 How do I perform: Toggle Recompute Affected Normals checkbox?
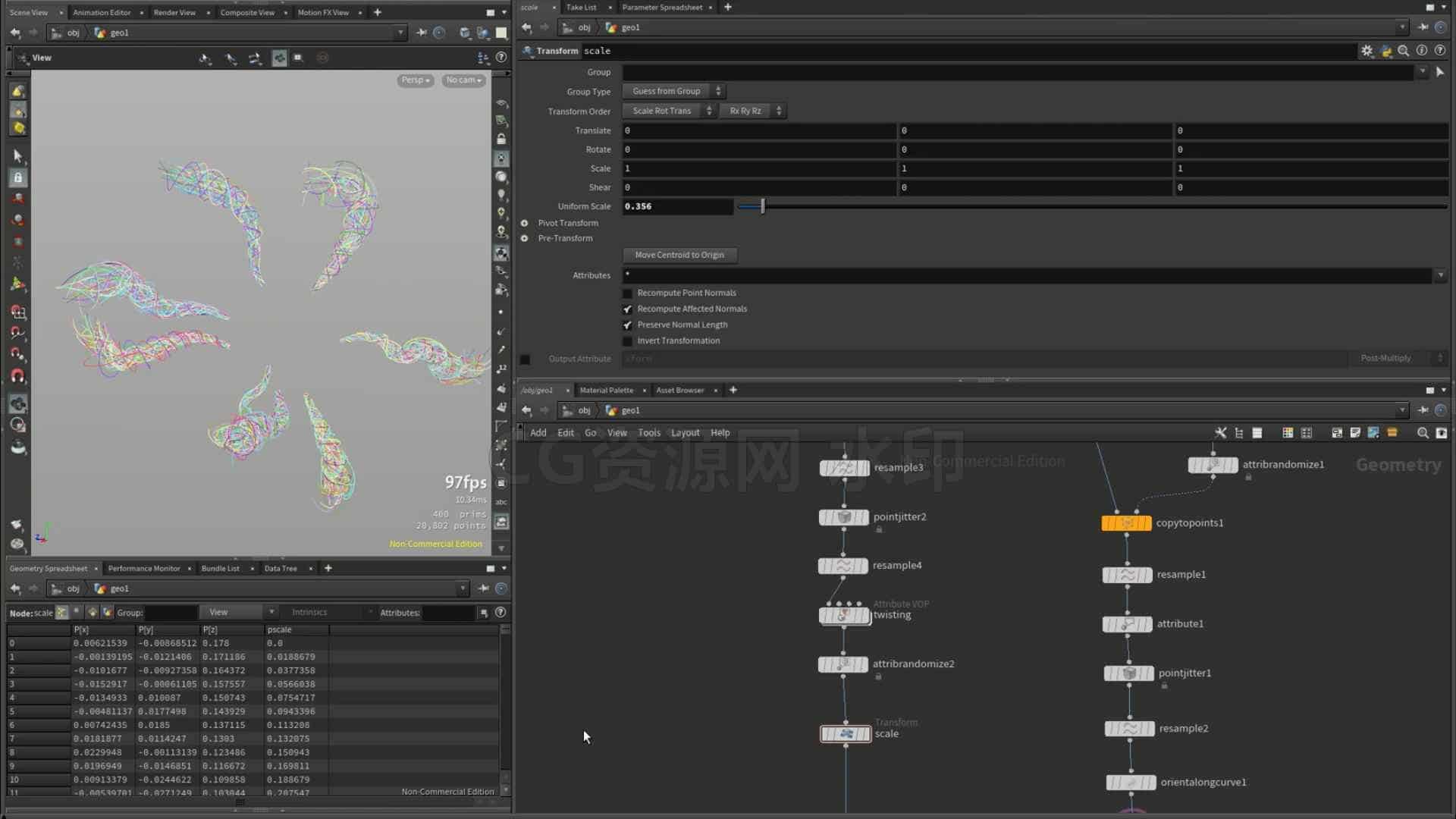pyautogui.click(x=627, y=309)
